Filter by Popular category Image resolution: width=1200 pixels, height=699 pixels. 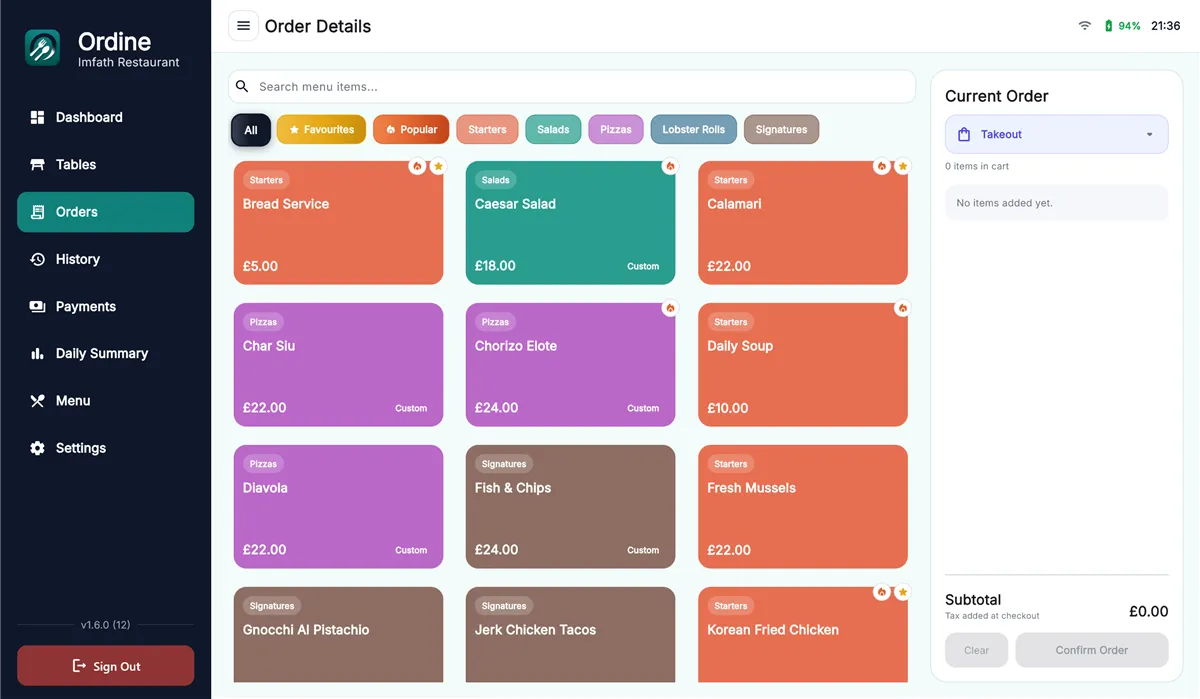click(x=411, y=130)
